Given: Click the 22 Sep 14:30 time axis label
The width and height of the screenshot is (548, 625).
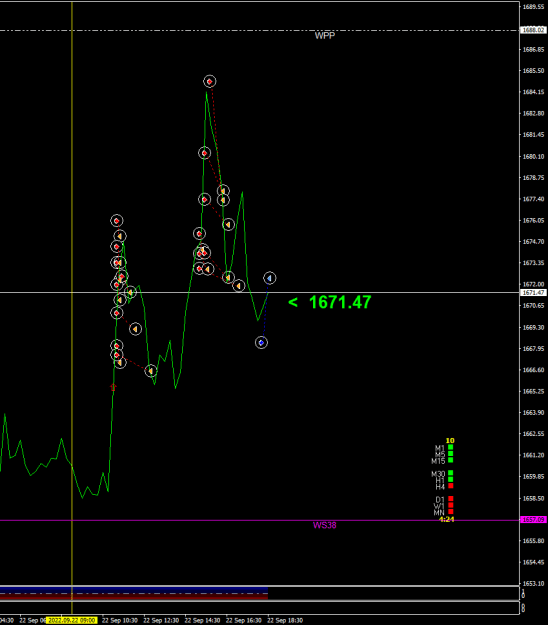Looking at the screenshot, I should 202,621.
